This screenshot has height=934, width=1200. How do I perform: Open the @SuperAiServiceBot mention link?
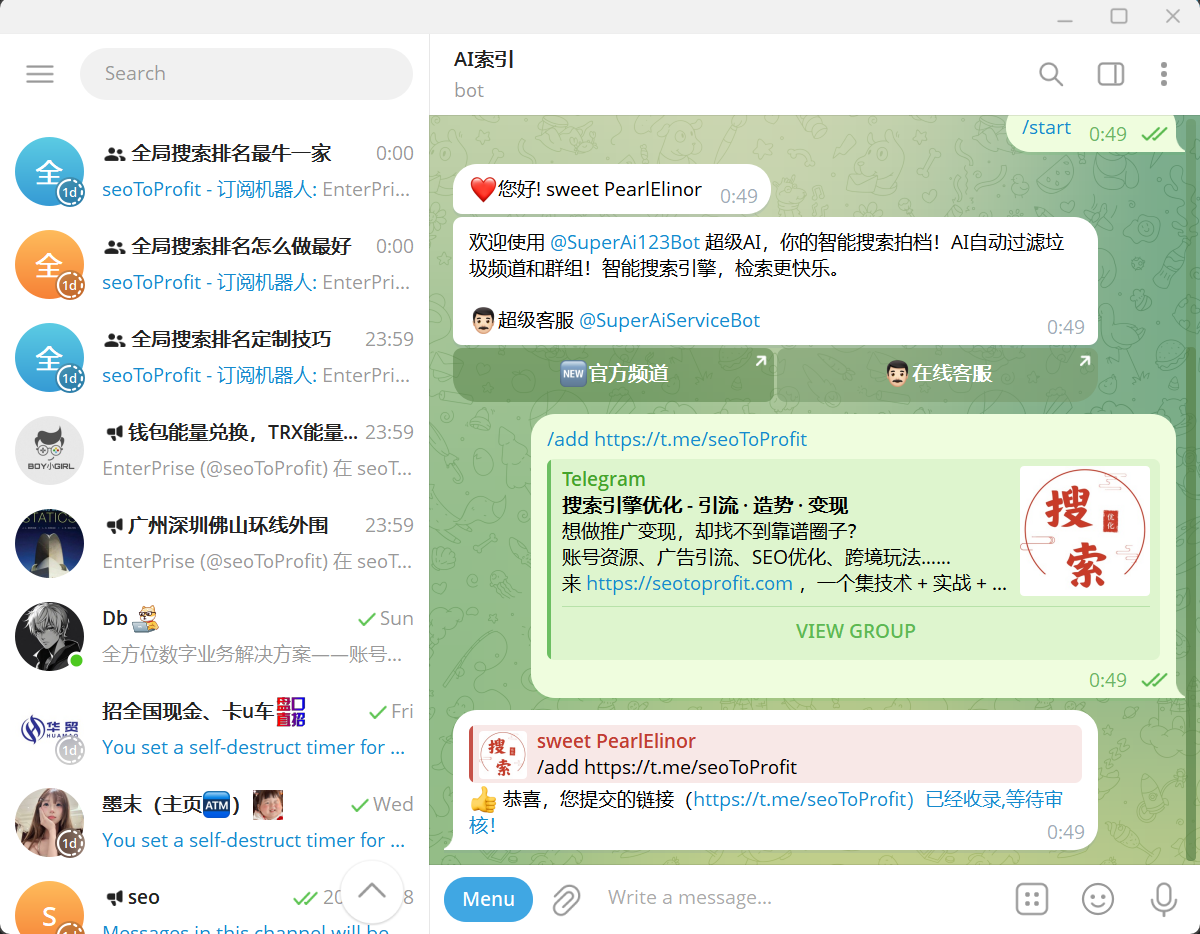669,321
